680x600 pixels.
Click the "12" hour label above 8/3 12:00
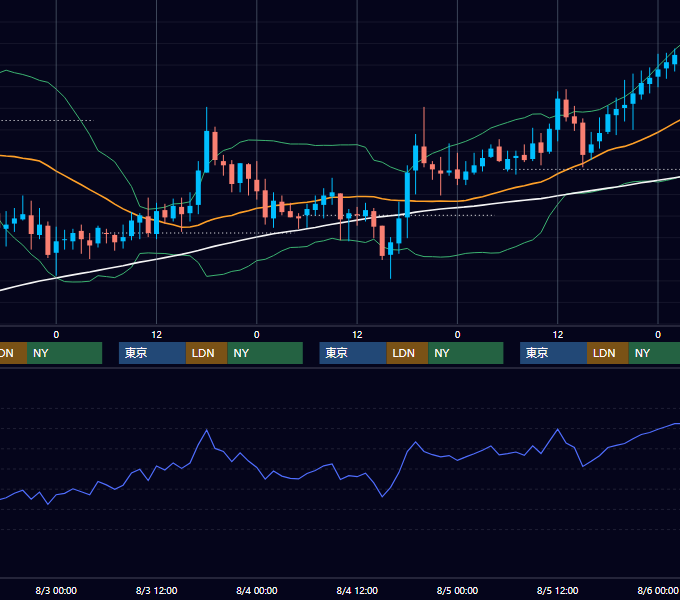tap(157, 335)
